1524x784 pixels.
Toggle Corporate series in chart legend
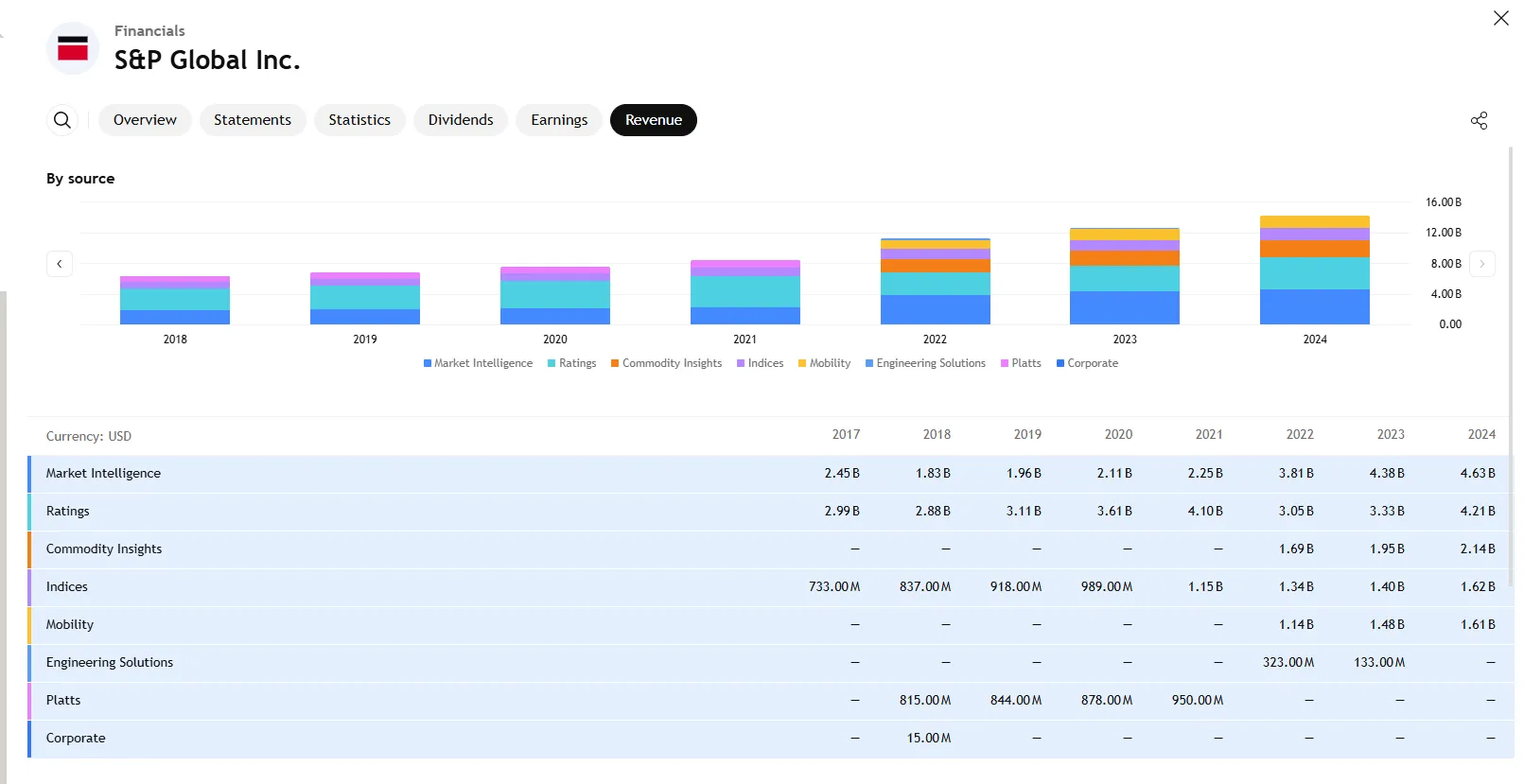coord(1087,363)
